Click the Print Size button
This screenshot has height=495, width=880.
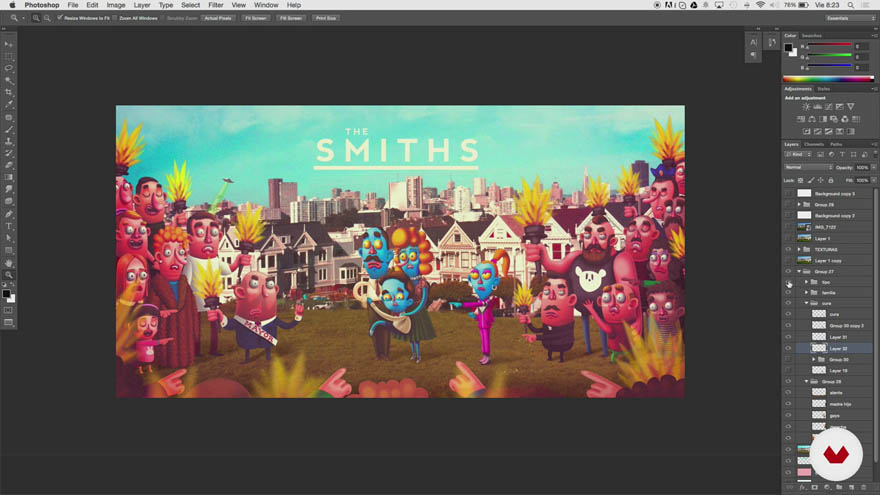click(326, 18)
